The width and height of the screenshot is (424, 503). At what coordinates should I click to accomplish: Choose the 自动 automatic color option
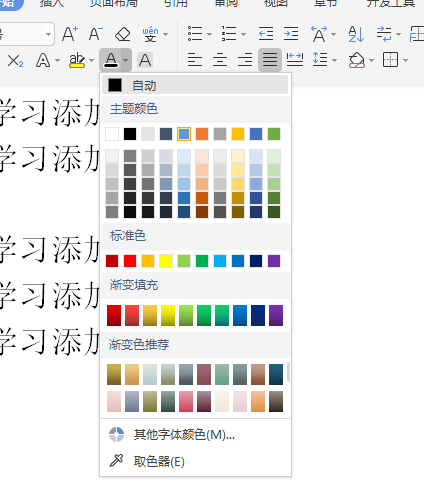[195, 85]
